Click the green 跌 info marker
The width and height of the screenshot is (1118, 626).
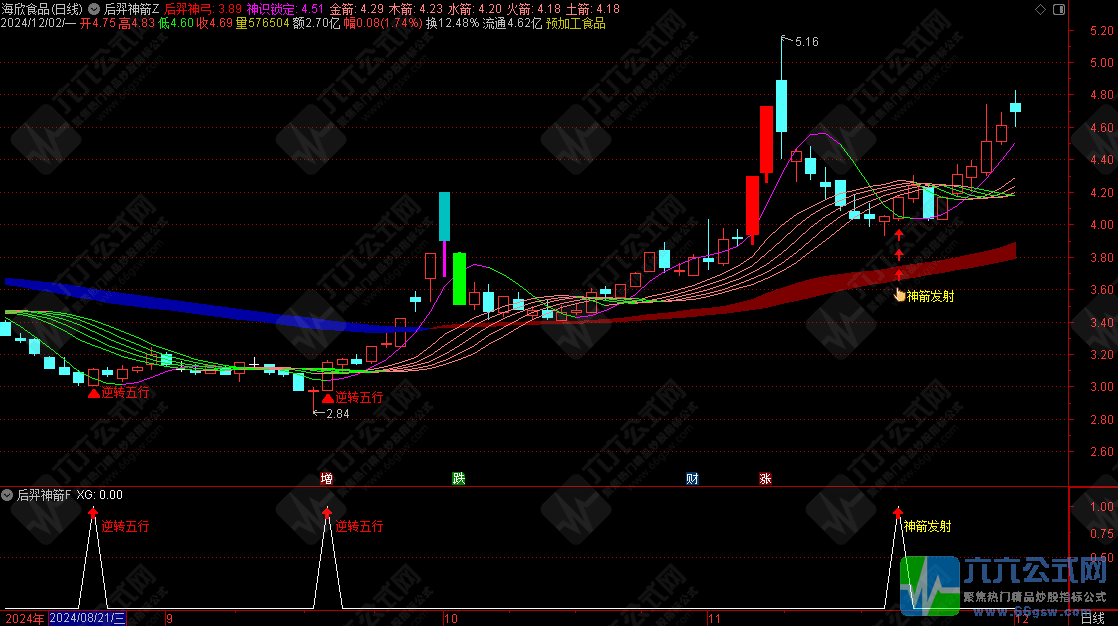(x=459, y=479)
